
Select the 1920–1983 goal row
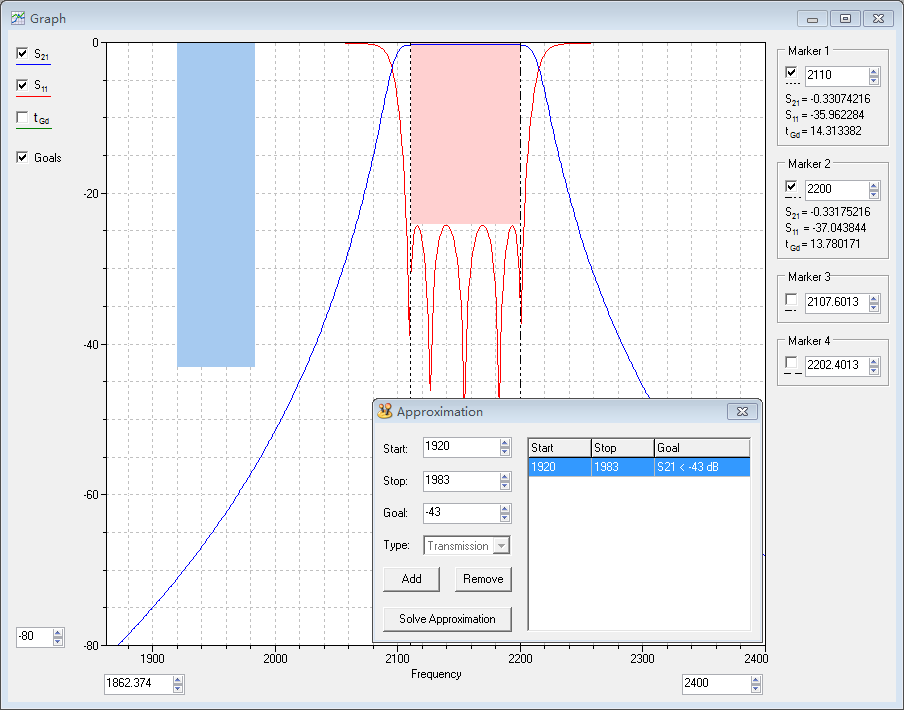(x=638, y=467)
